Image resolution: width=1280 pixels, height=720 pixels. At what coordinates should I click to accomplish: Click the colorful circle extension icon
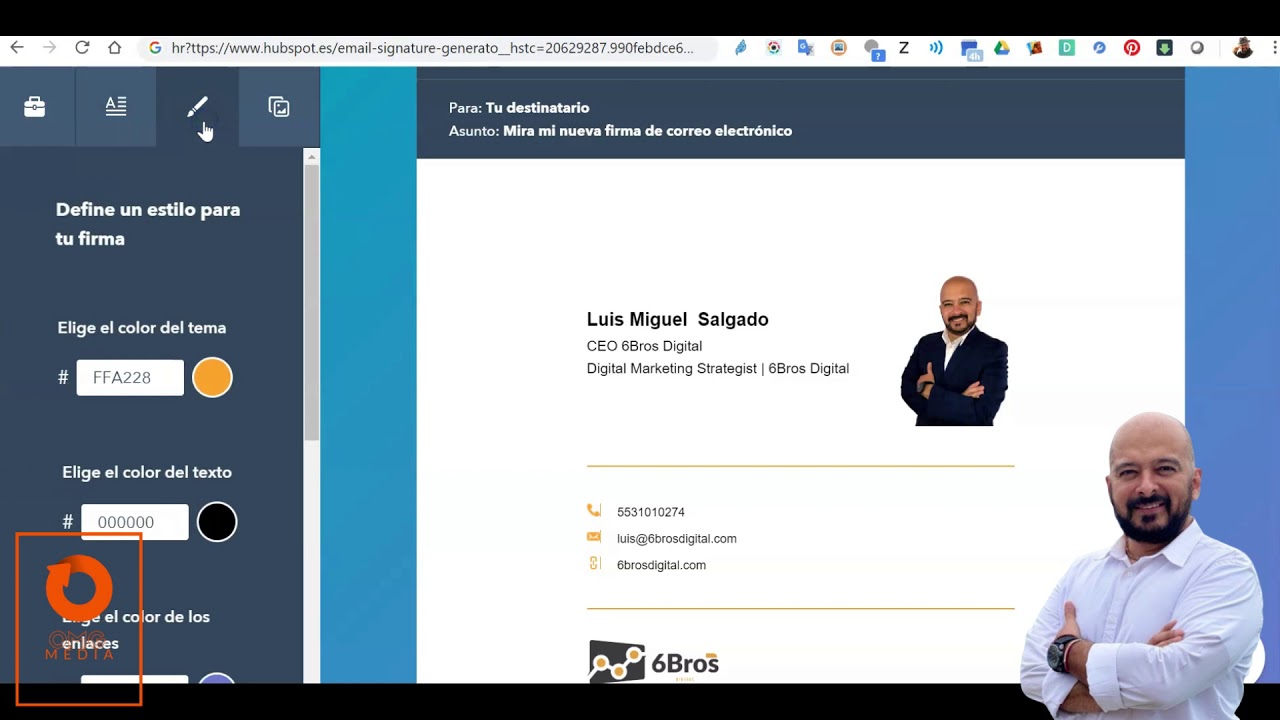pos(774,48)
